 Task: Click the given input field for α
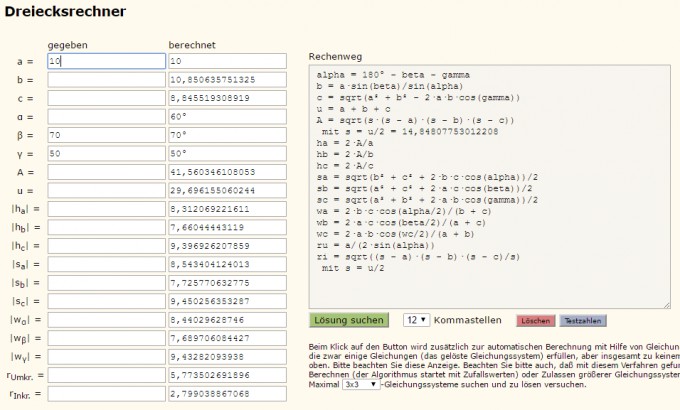point(106,117)
